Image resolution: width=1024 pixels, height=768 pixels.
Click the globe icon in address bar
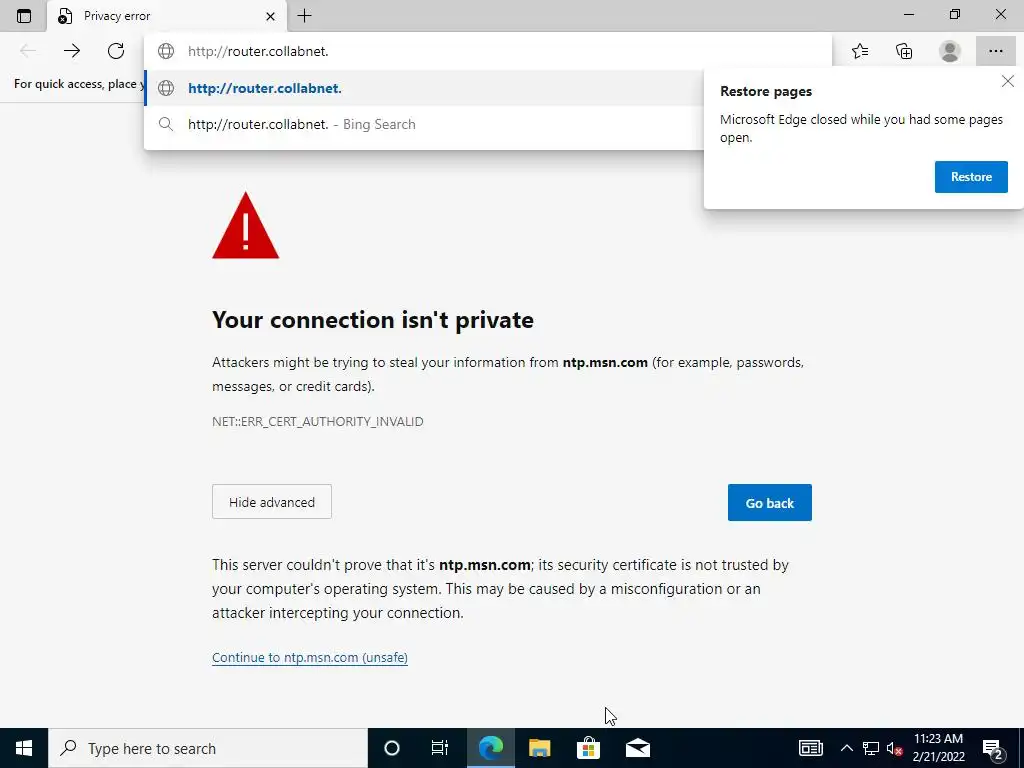[166, 51]
